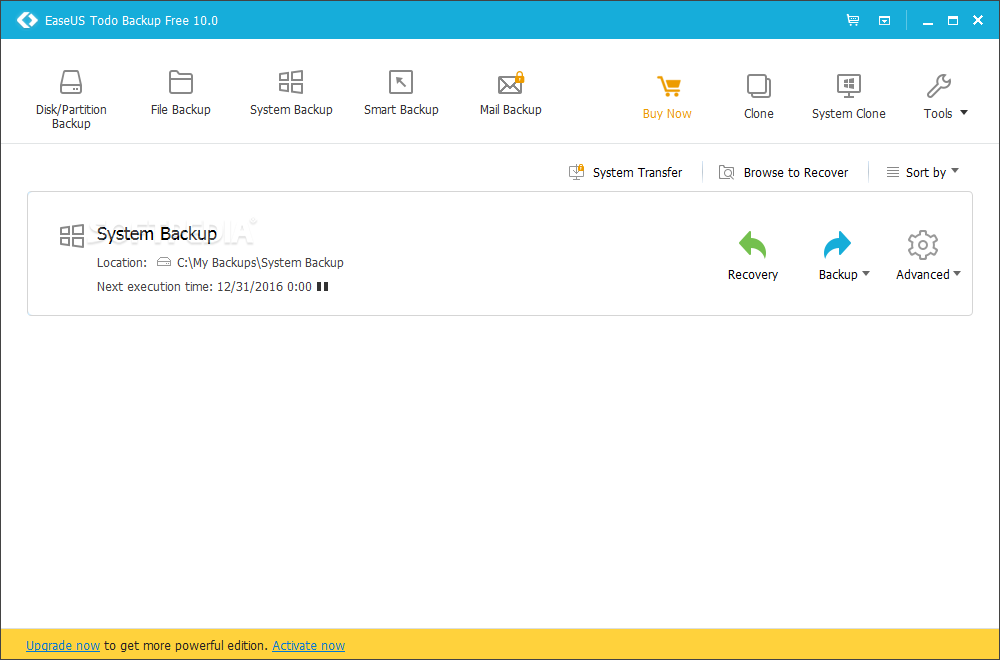This screenshot has height=660, width=1000.
Task: Launch System Backup from the toolbar
Action: pyautogui.click(x=291, y=92)
